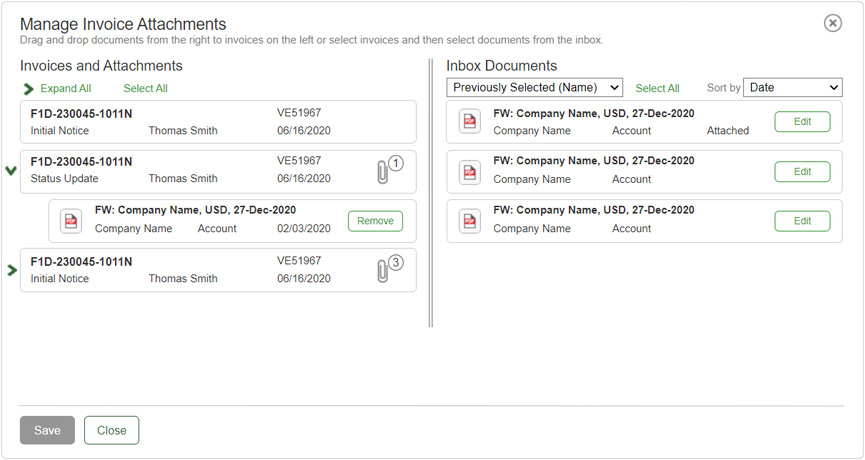Click Expand All link for invoices
This screenshot has height=460, width=865.
tap(65, 89)
